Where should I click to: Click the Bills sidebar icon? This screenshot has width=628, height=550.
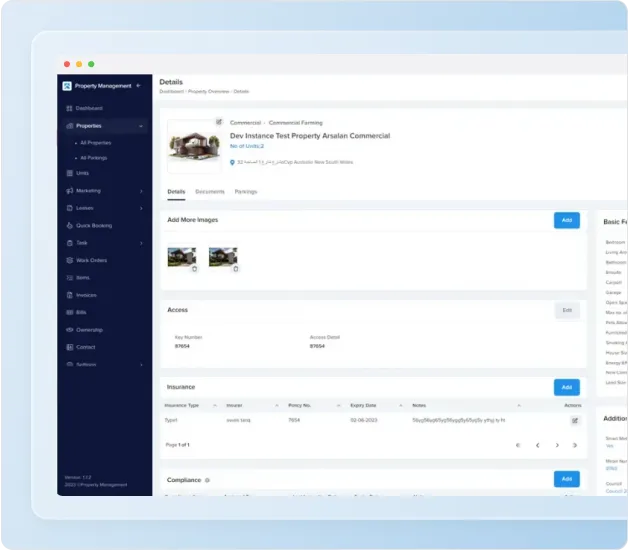69,312
